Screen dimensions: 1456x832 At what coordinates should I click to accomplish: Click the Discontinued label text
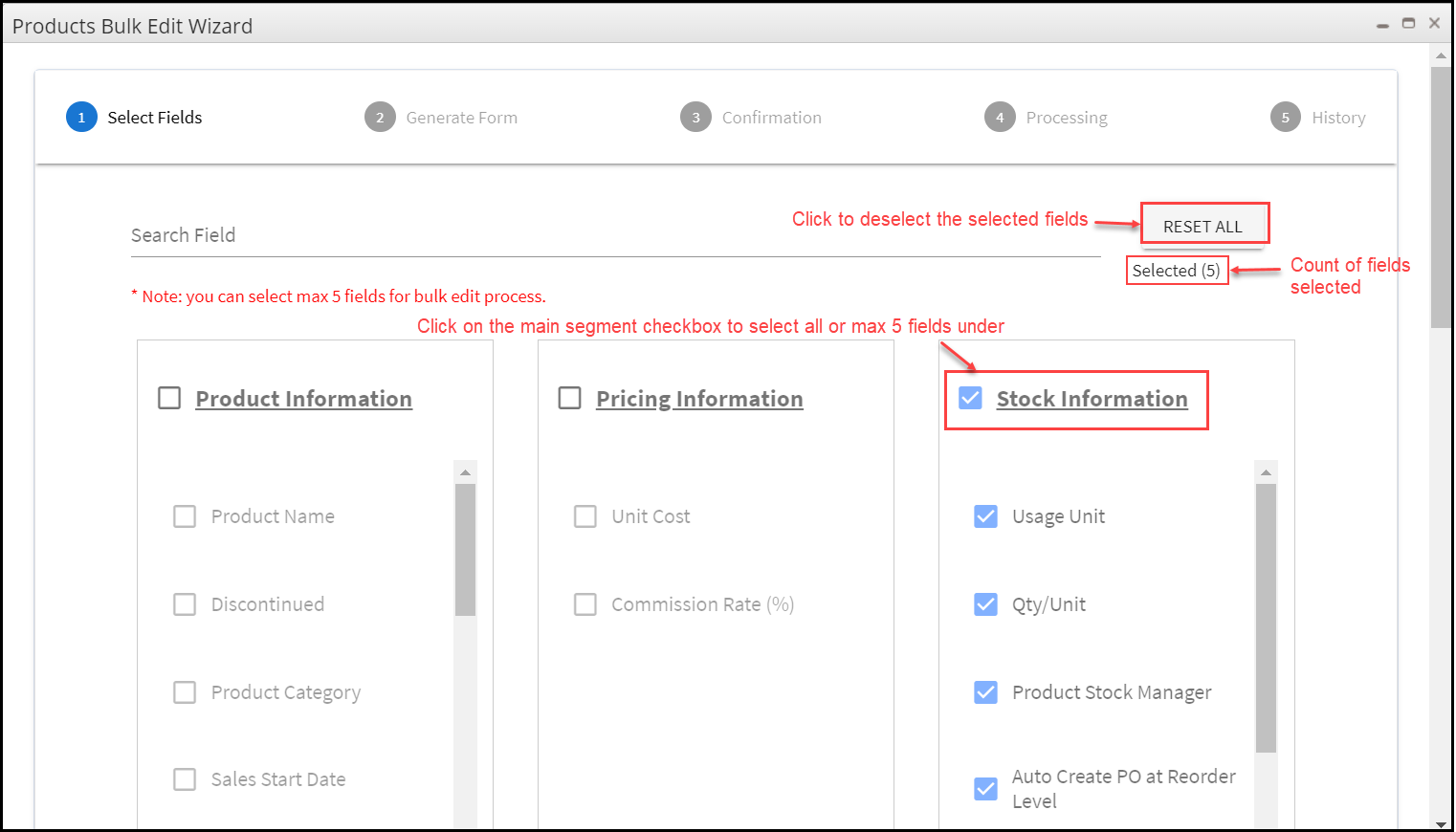coord(268,604)
